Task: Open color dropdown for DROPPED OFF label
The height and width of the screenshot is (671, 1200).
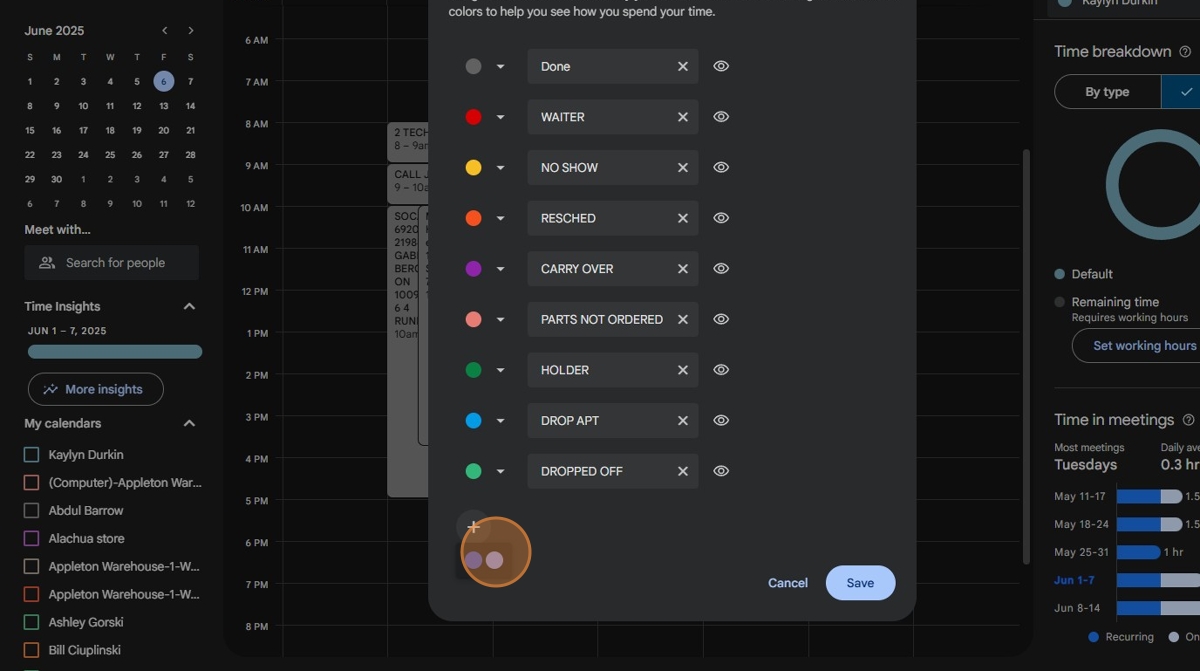Action: pos(500,471)
